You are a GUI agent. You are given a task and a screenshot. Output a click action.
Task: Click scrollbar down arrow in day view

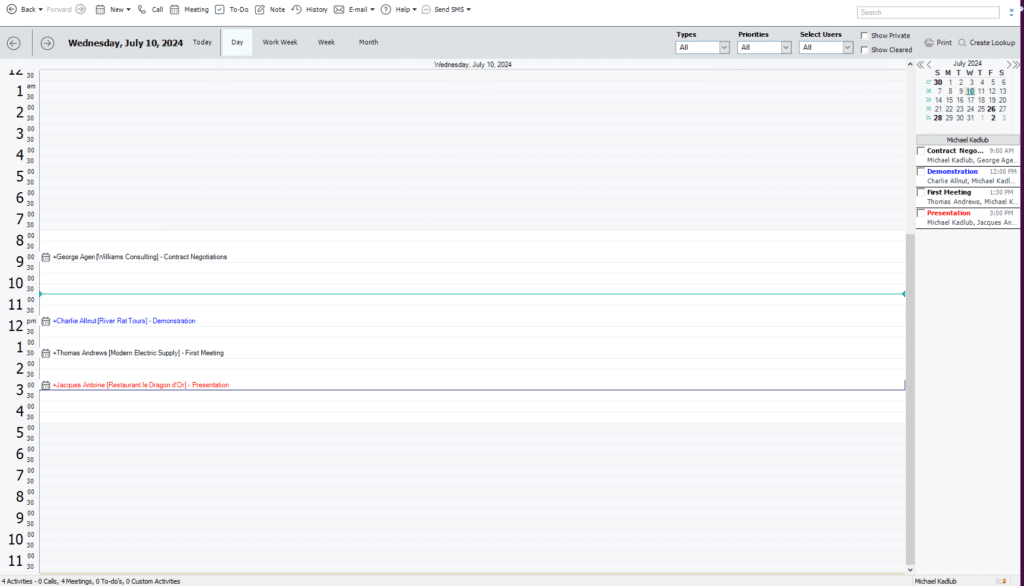coord(910,570)
